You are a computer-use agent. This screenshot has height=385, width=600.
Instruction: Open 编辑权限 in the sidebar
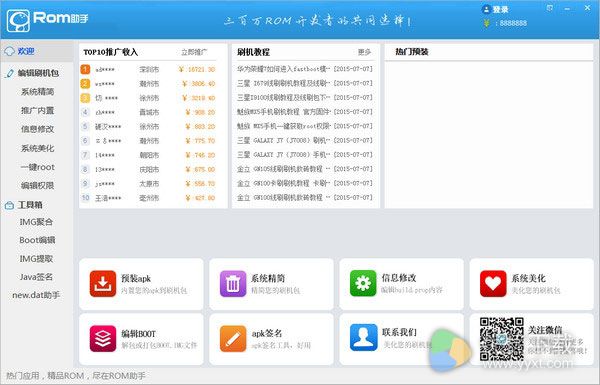coord(38,186)
